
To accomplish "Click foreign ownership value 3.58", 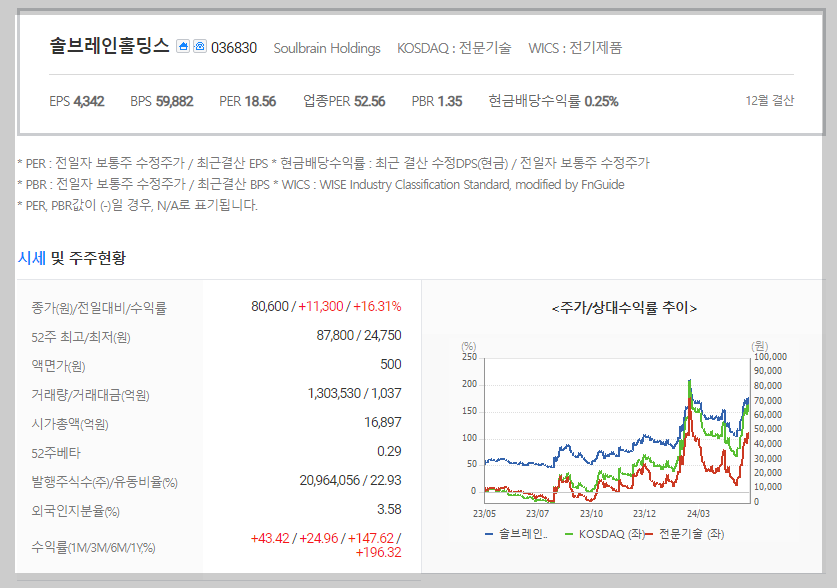I will pos(389,510).
